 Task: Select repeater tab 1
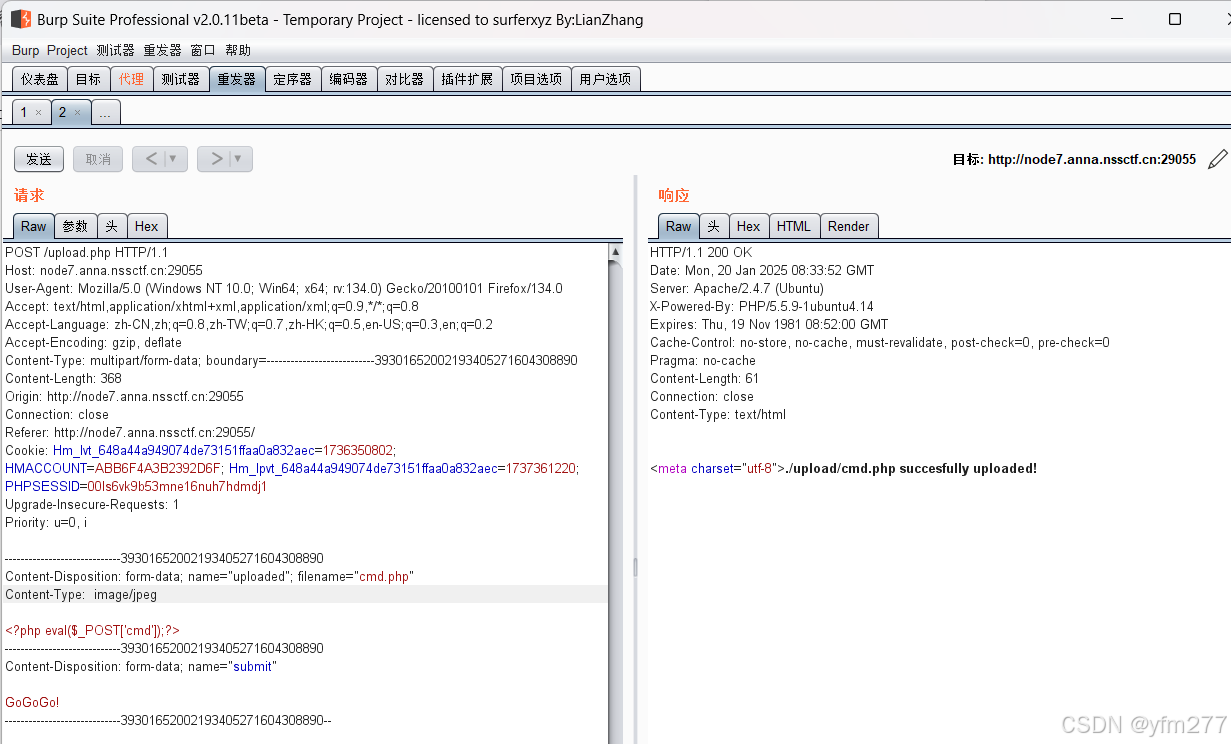(x=24, y=113)
